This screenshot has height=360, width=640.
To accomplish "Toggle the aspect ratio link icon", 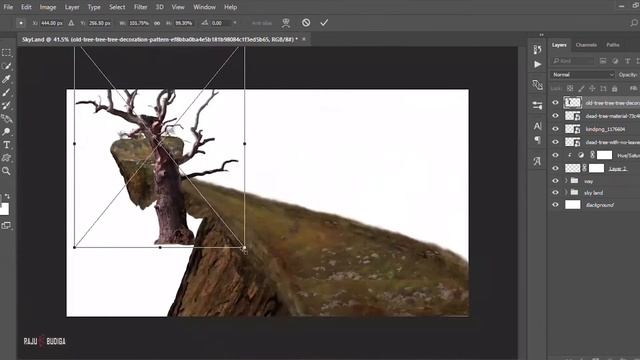I will (x=157, y=23).
